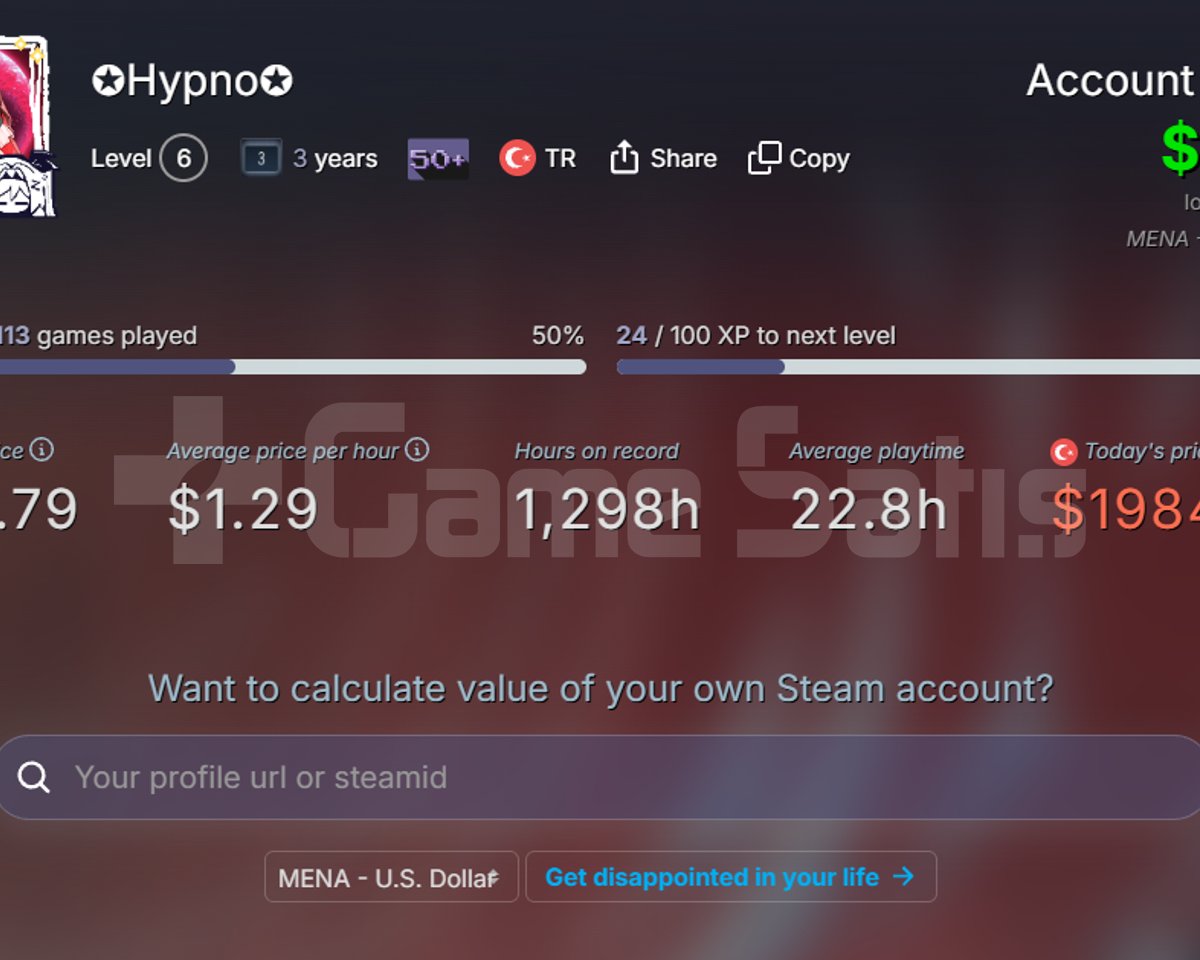Open the MENA - U.S. Dollar currency dropdown
The height and width of the screenshot is (960, 1200).
coord(391,877)
